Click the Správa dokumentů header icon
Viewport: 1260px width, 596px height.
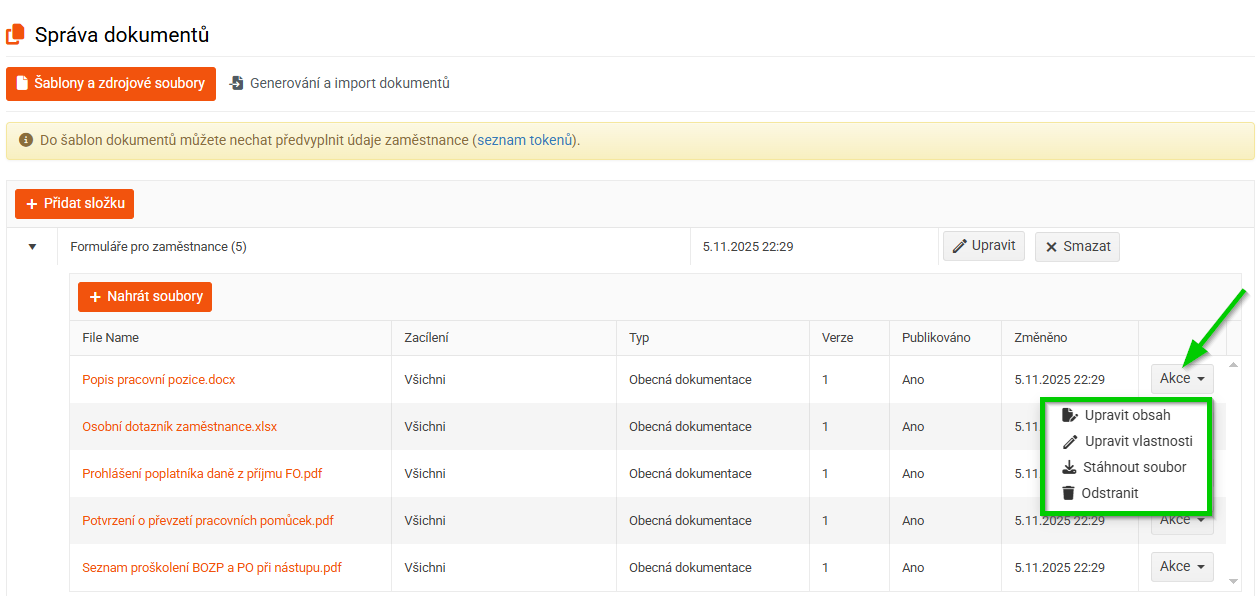click(15, 35)
